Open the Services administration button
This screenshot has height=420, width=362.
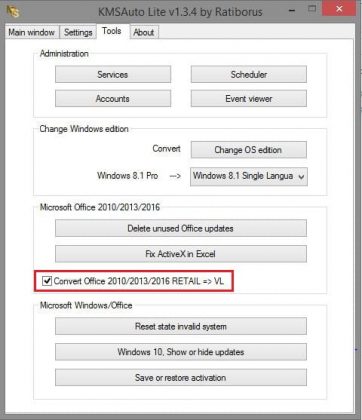[113, 74]
